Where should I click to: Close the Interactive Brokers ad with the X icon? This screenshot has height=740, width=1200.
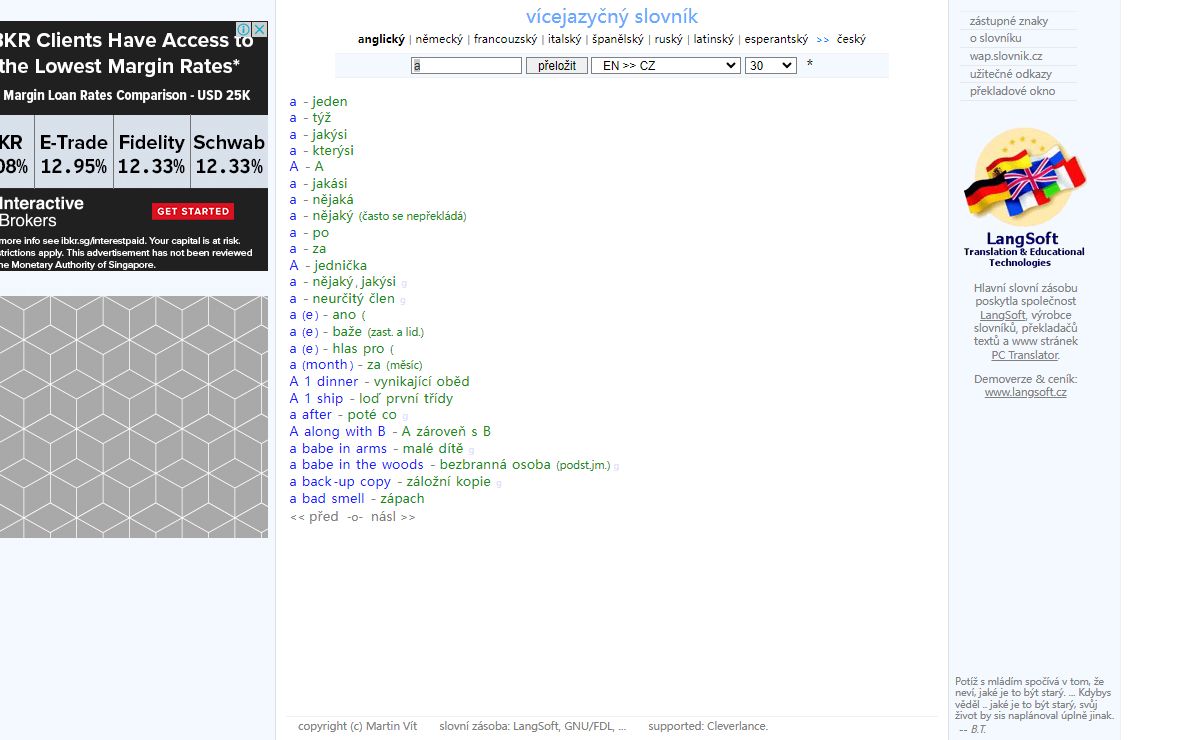[x=260, y=29]
